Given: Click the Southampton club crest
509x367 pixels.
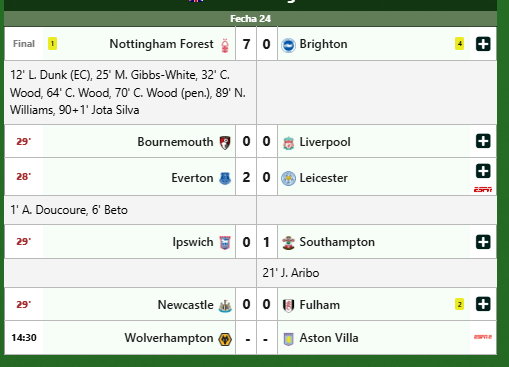Looking at the screenshot, I should coord(288,243).
